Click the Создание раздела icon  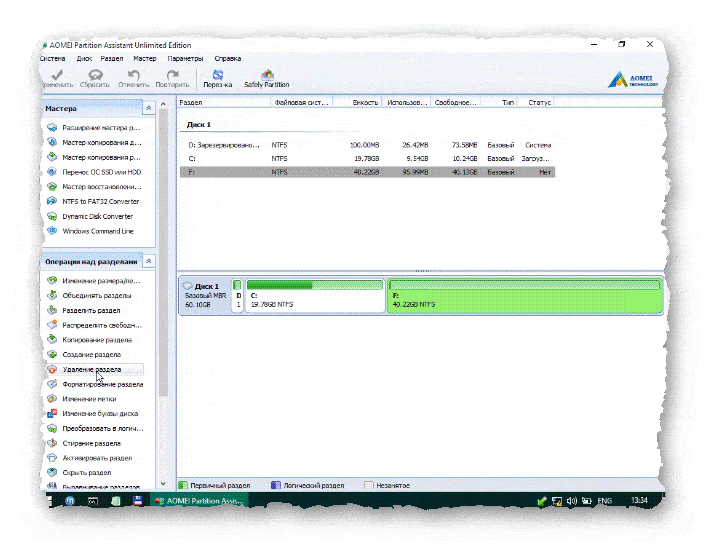pos(52,354)
